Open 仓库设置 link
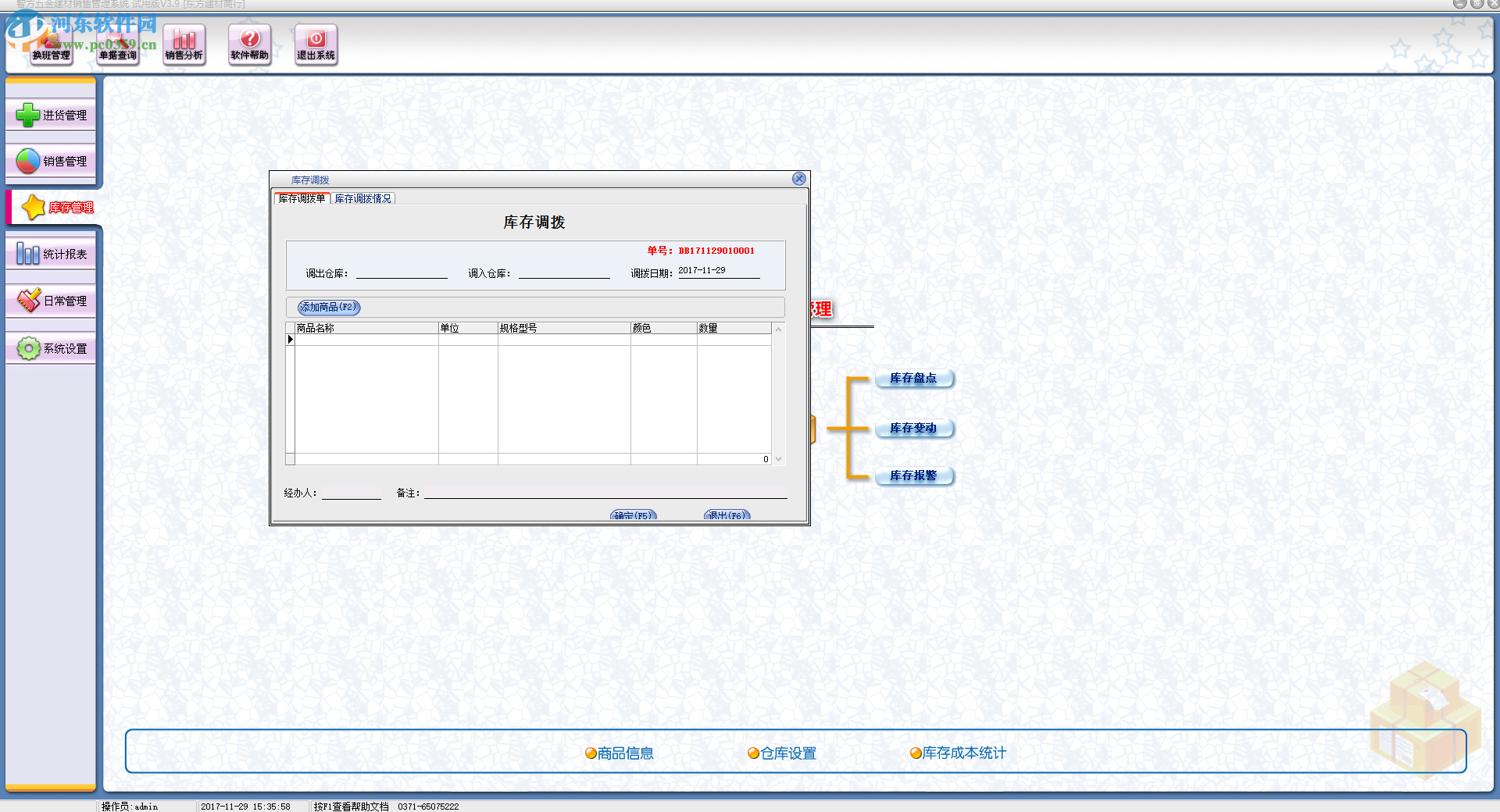1500x812 pixels. (x=782, y=753)
